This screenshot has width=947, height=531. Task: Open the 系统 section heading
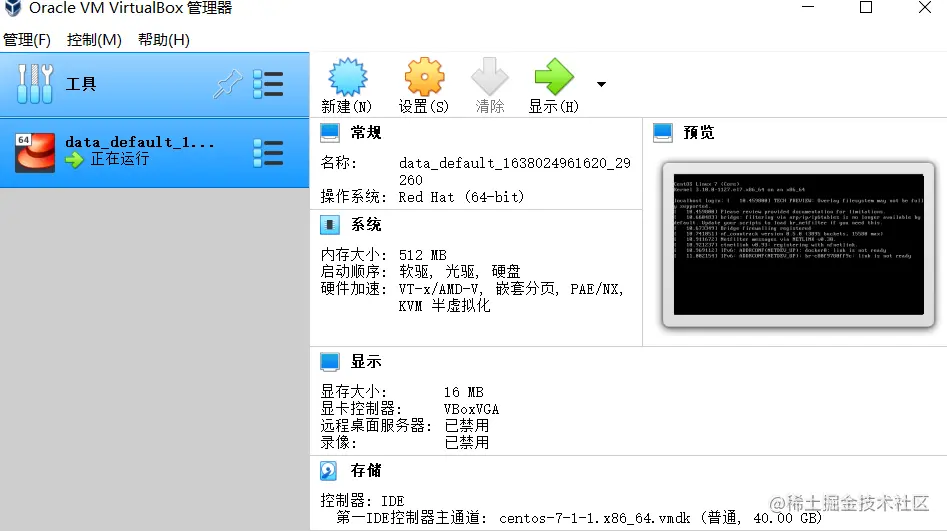point(366,225)
